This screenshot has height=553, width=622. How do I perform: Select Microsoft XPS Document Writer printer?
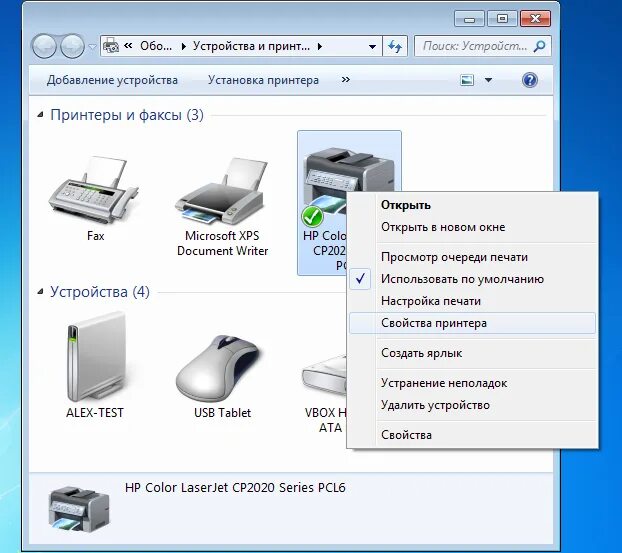click(x=221, y=191)
